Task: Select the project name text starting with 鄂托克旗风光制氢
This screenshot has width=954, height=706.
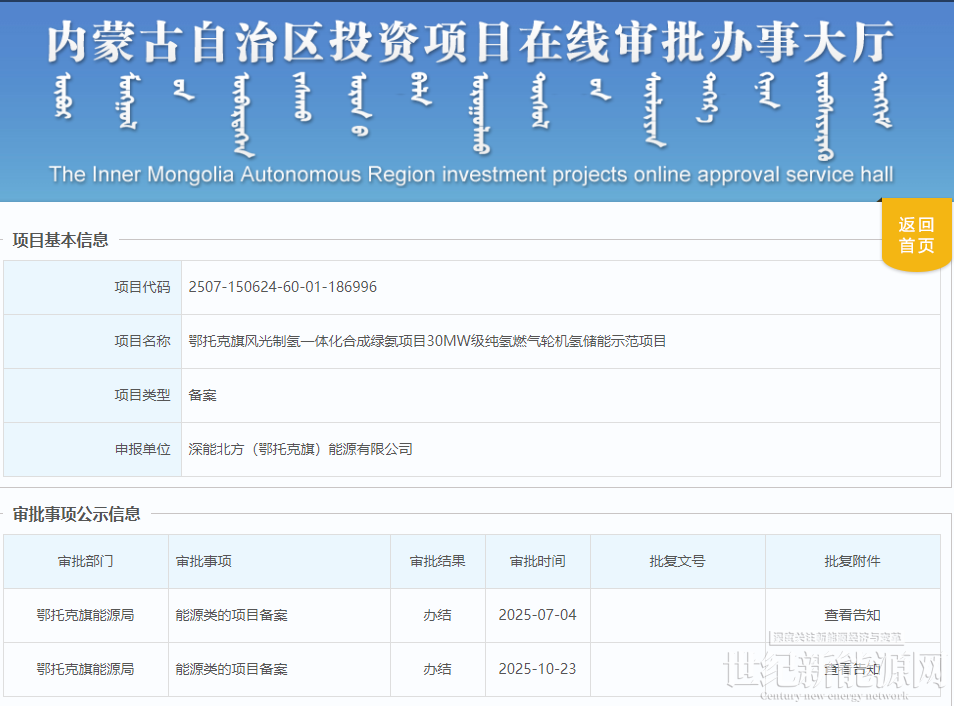Action: pos(427,341)
